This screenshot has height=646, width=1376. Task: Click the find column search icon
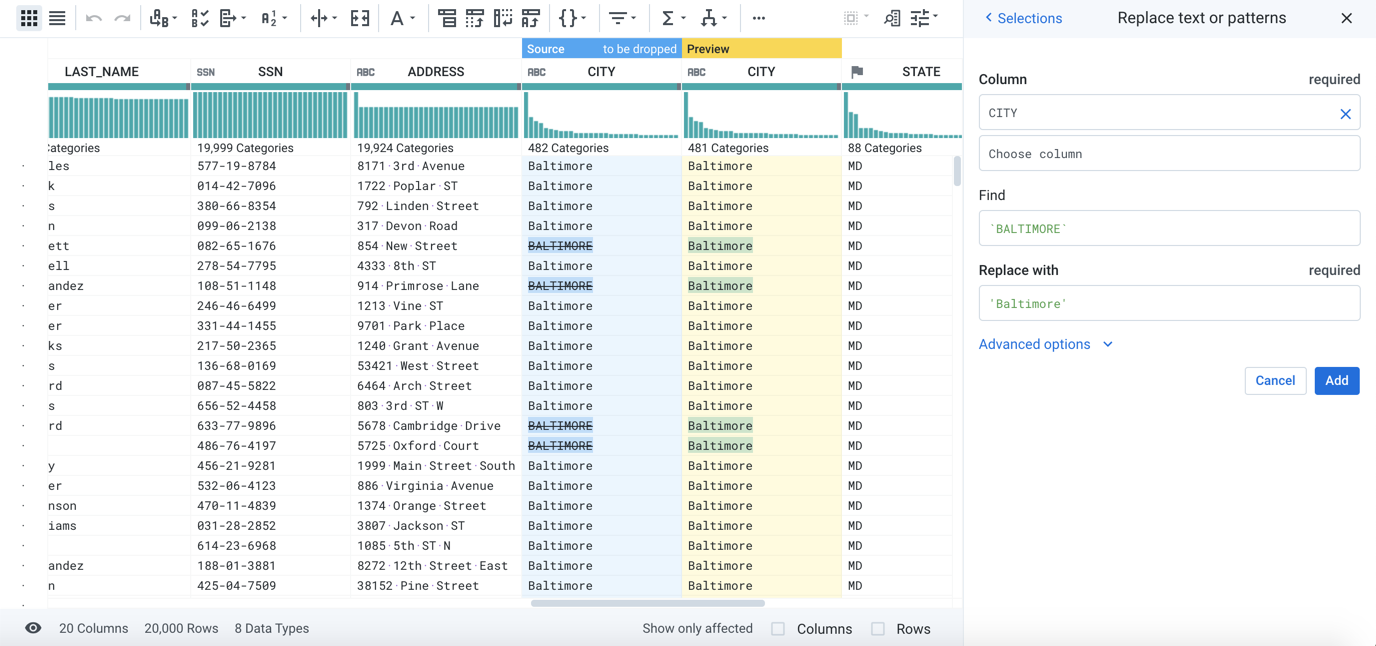click(892, 18)
